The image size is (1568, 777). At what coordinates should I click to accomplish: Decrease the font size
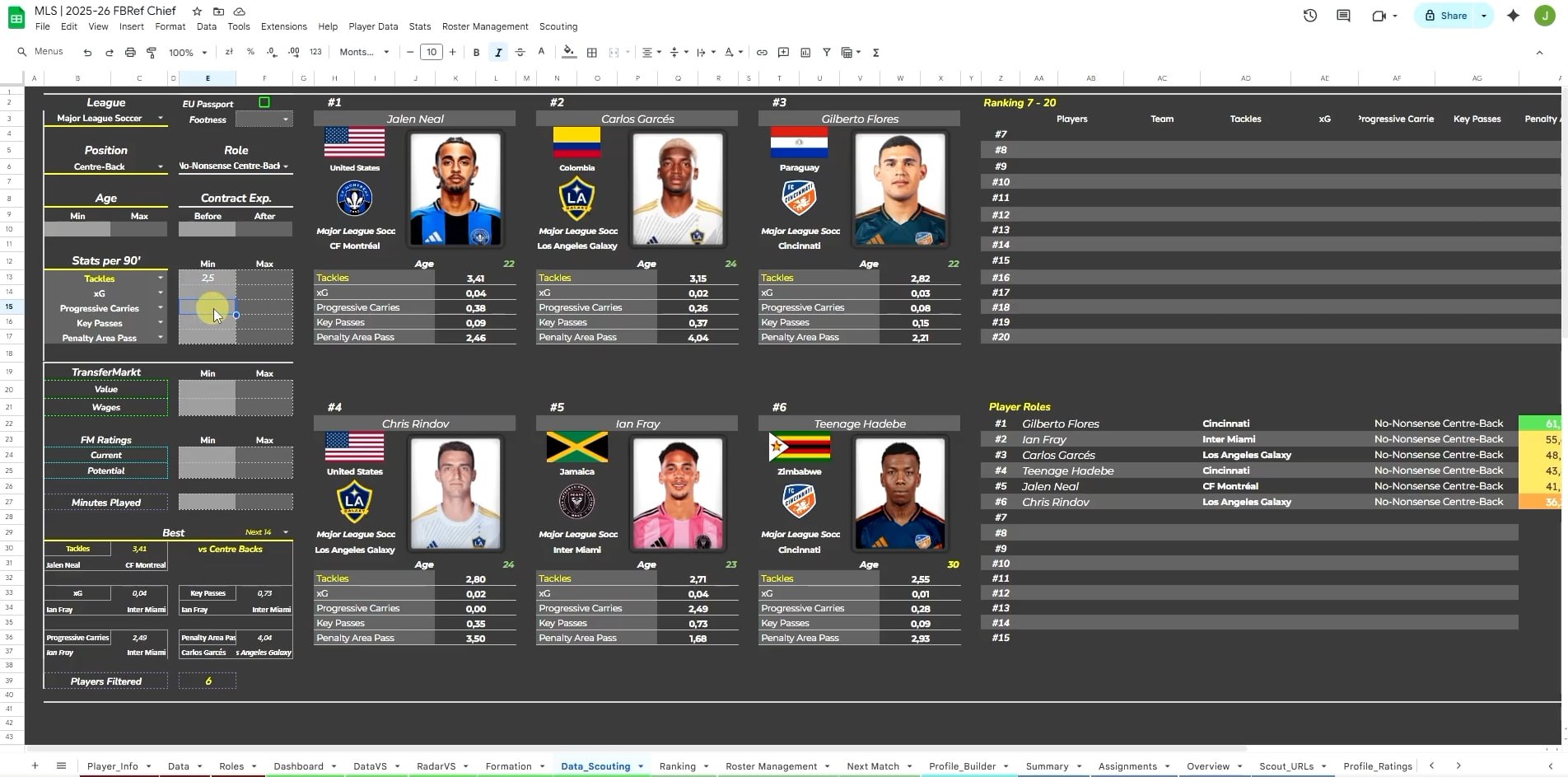[x=410, y=52]
